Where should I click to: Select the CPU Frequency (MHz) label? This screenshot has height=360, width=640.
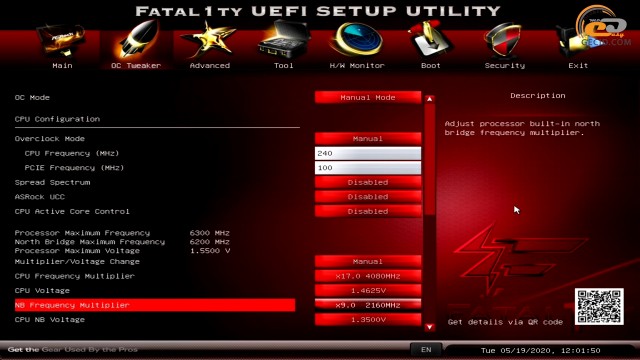72,153
